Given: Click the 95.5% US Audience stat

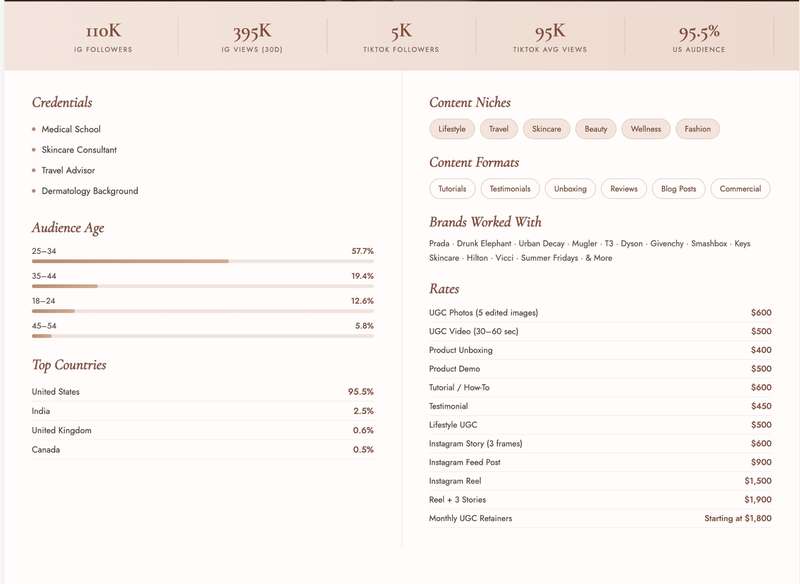Looking at the screenshot, I should [699, 37].
